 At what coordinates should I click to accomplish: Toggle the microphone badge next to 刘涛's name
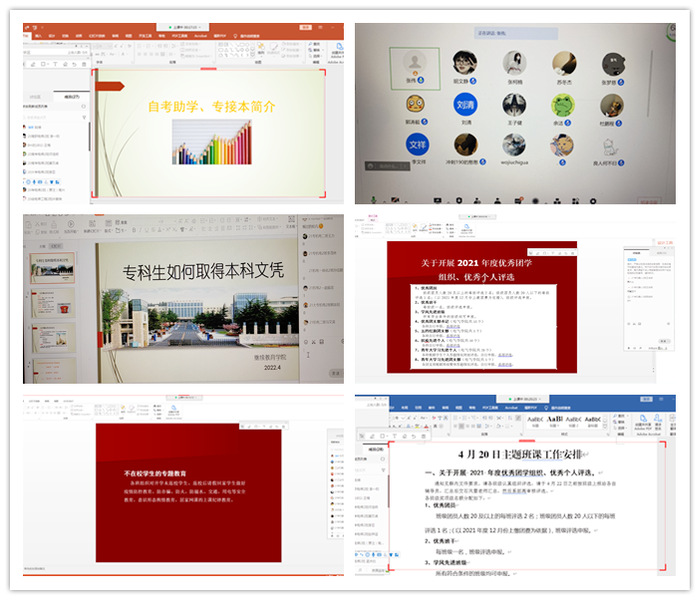476,122
